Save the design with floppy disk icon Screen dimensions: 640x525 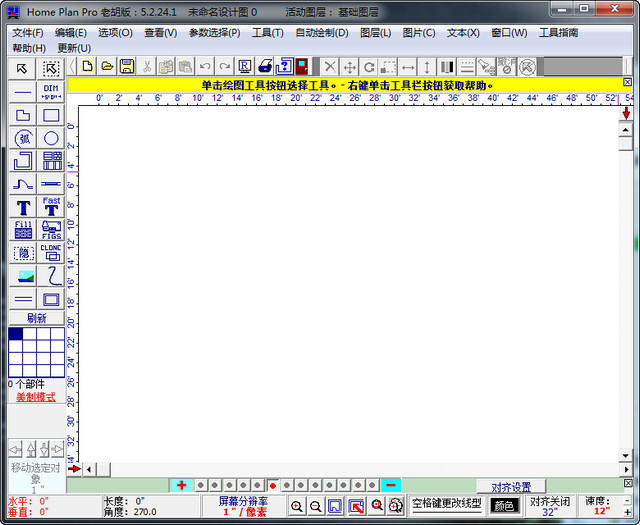pyautogui.click(x=127, y=66)
